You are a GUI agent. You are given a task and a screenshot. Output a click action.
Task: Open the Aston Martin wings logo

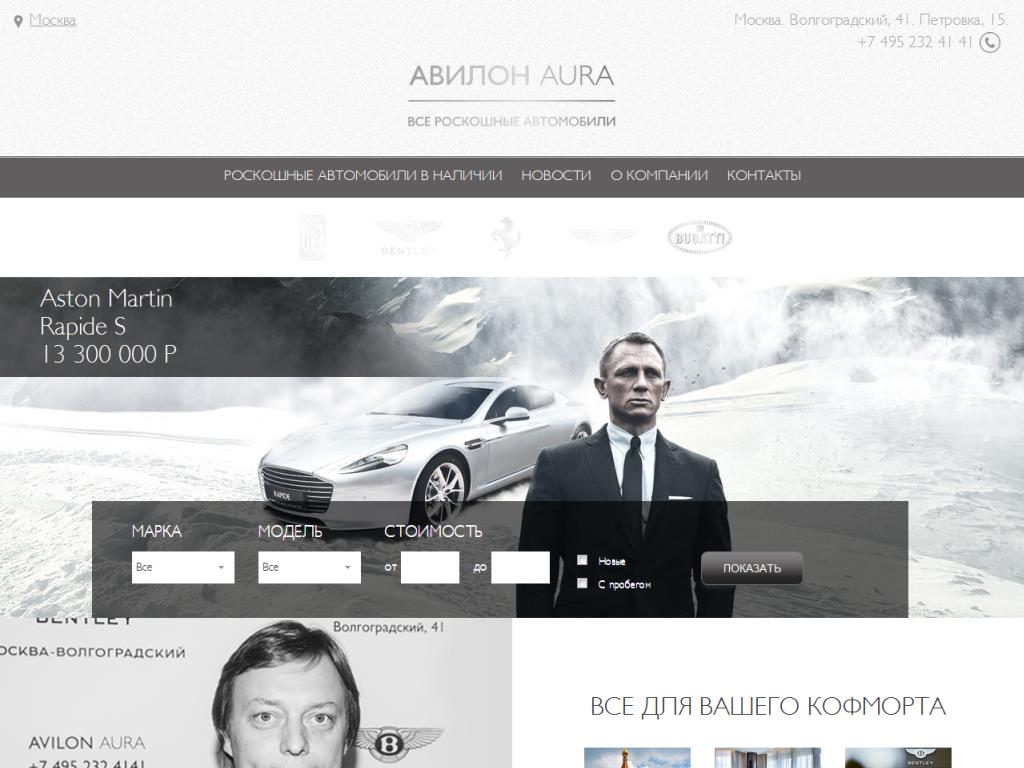(x=601, y=236)
